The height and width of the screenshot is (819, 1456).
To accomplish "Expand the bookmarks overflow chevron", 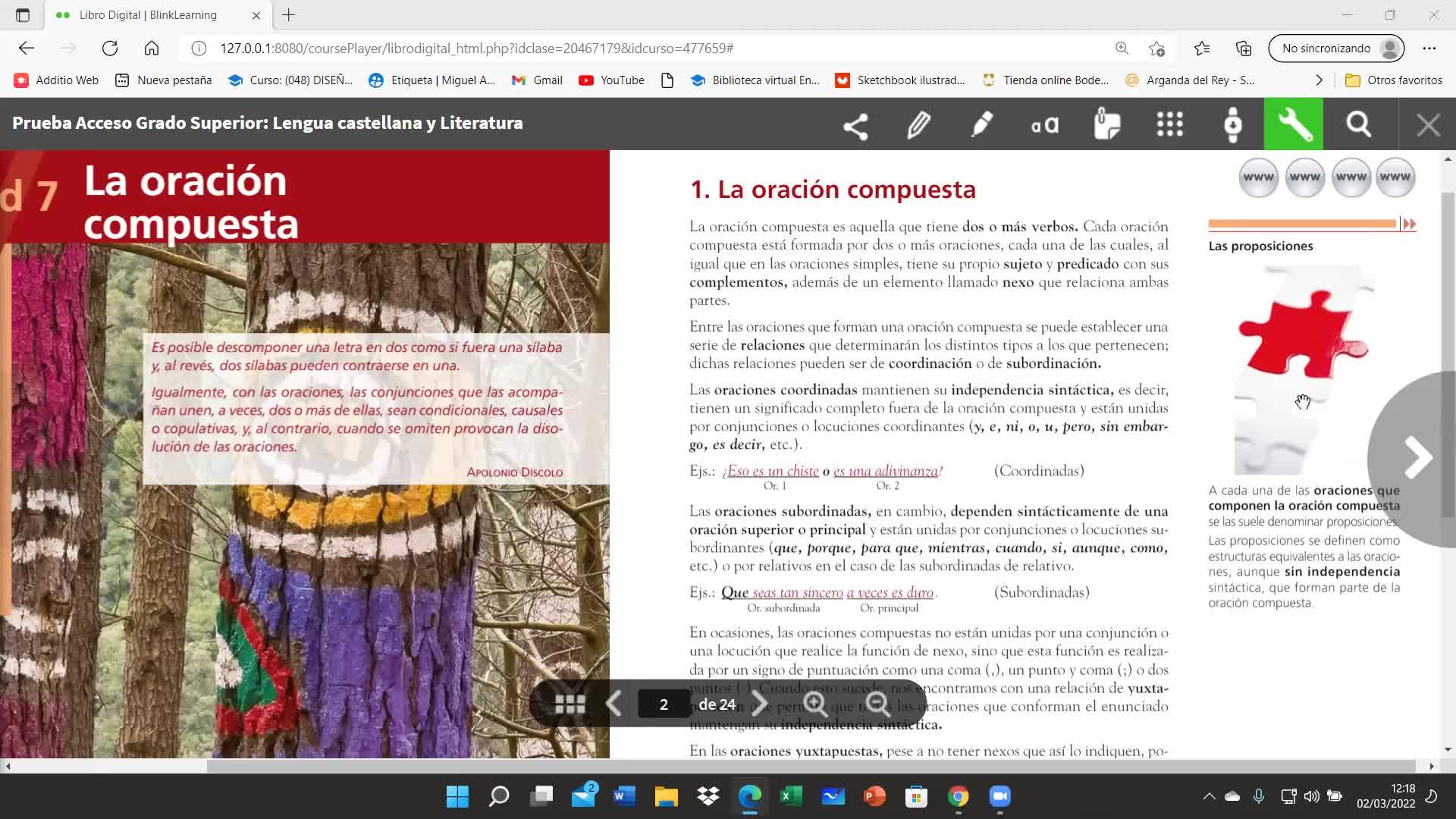I will tap(1319, 80).
